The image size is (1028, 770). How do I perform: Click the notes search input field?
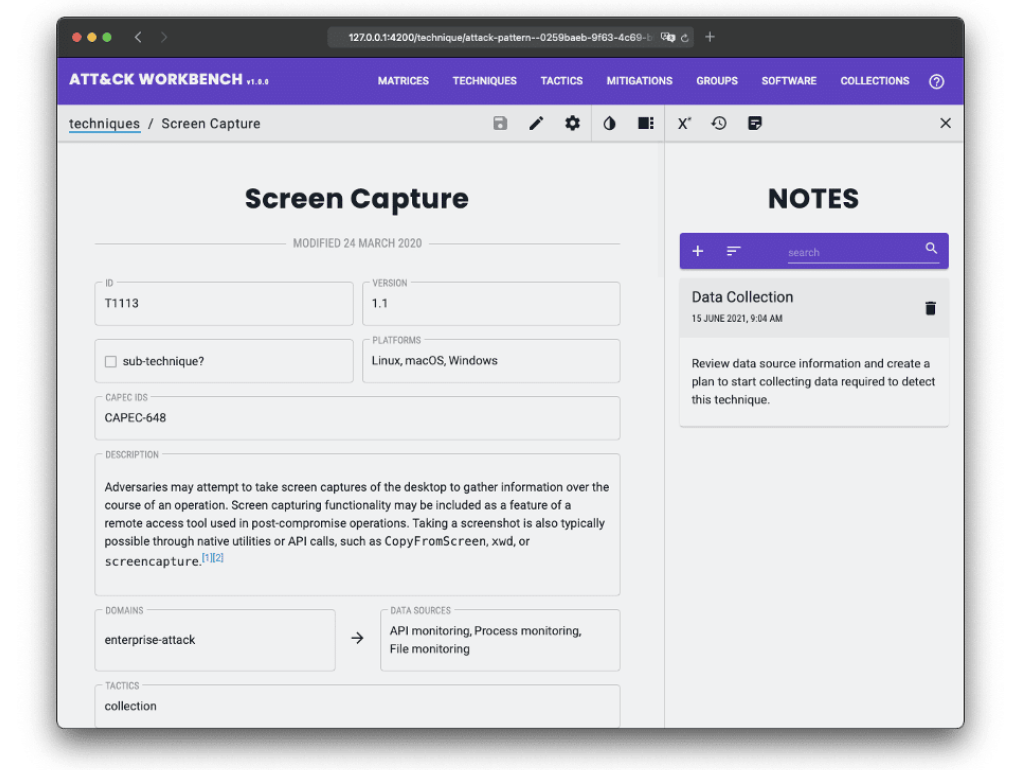850,252
